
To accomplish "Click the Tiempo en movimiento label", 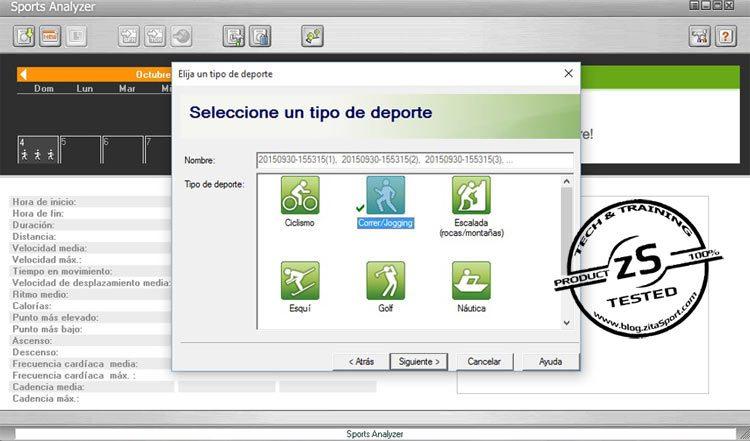I will tap(62, 271).
